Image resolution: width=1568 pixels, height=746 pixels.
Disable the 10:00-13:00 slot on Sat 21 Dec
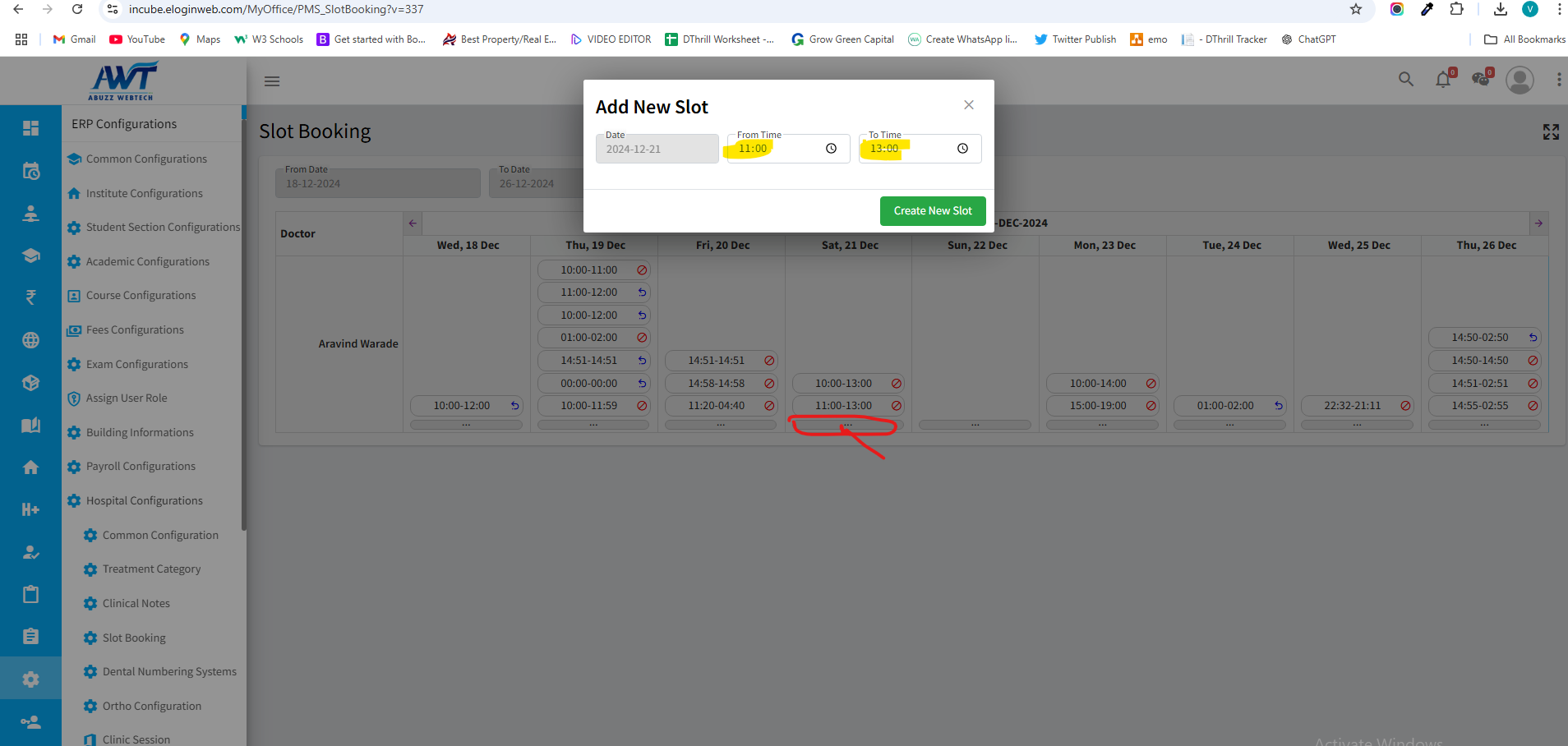pos(897,384)
